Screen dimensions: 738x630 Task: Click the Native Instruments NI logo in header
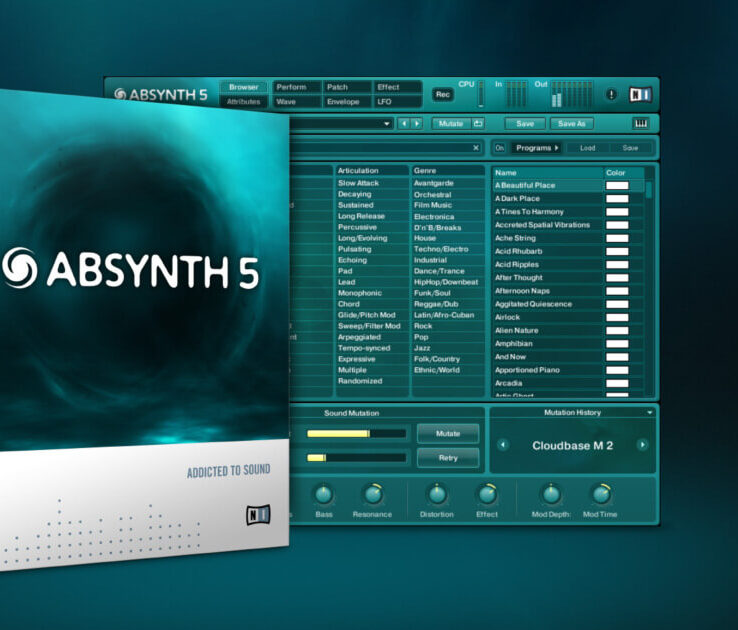point(641,95)
